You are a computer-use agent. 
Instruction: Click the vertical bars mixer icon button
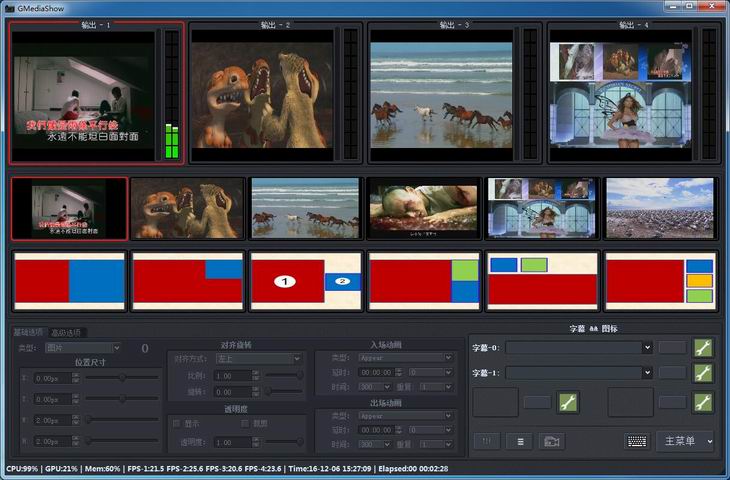487,441
